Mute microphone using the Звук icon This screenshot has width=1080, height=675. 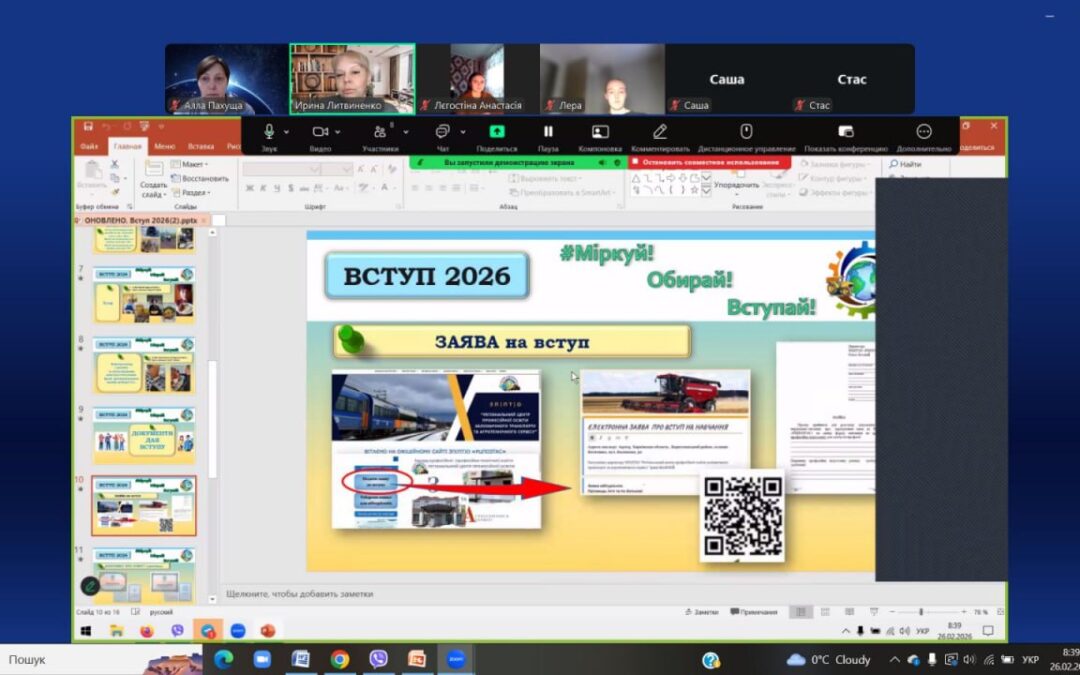[x=269, y=132]
